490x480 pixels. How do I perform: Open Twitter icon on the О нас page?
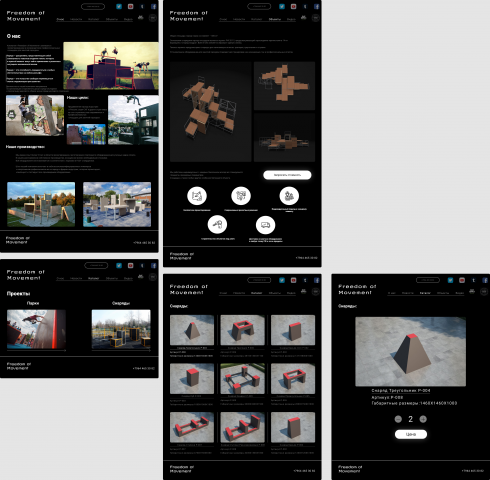[x=119, y=6]
